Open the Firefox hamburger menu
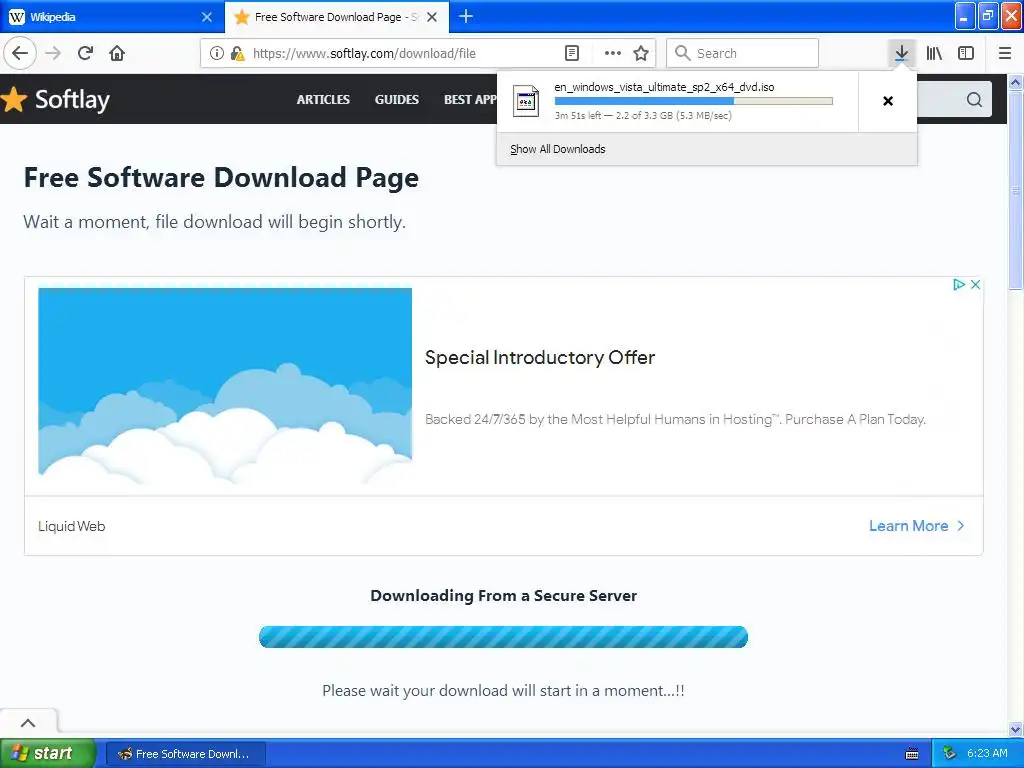The image size is (1024, 768). point(1005,53)
